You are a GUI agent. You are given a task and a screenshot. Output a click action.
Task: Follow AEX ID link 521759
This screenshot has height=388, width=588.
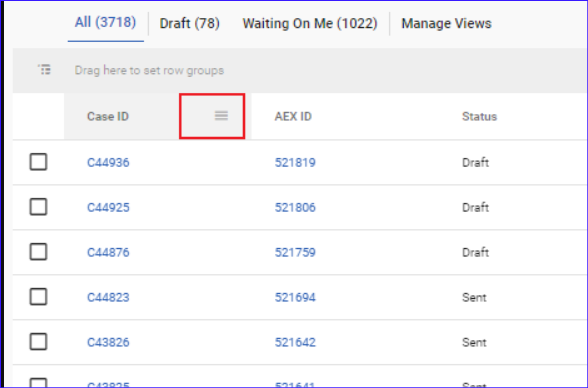[x=295, y=253]
